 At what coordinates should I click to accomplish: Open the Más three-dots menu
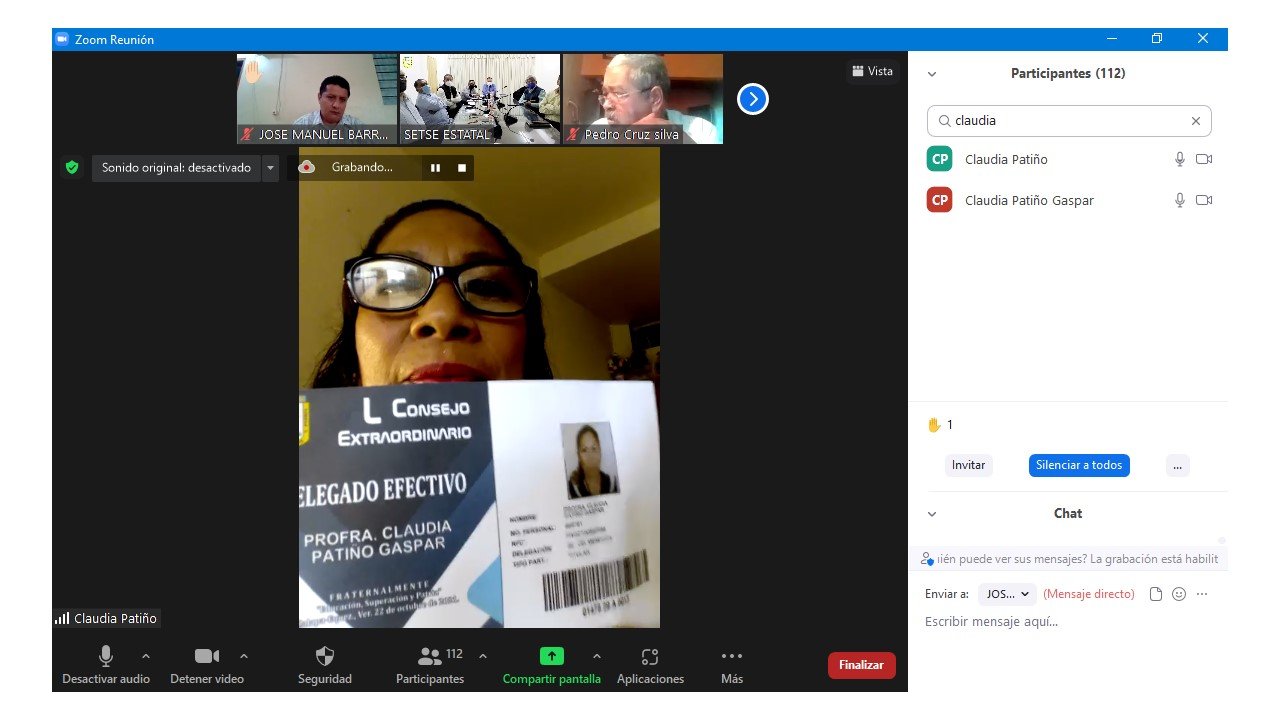tap(732, 656)
